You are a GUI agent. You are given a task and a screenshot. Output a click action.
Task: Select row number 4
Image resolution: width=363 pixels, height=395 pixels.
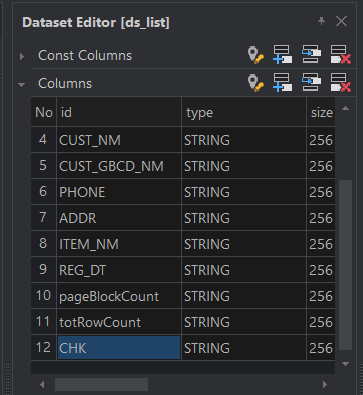[x=44, y=140]
